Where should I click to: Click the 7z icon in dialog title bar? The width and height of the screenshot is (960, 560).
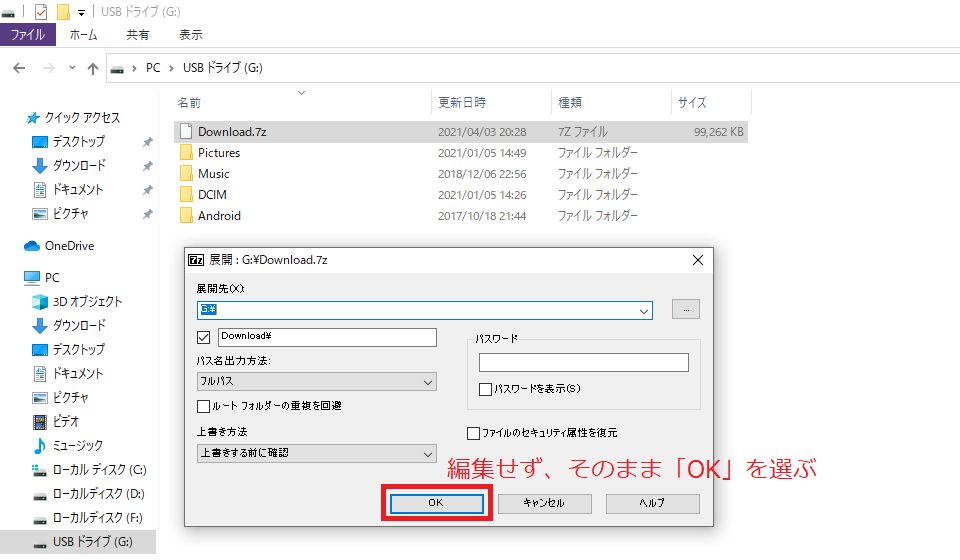pos(196,260)
